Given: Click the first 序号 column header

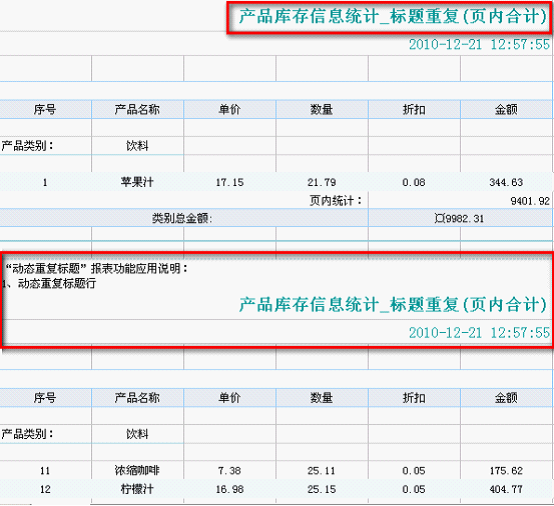Looking at the screenshot, I should (45, 110).
